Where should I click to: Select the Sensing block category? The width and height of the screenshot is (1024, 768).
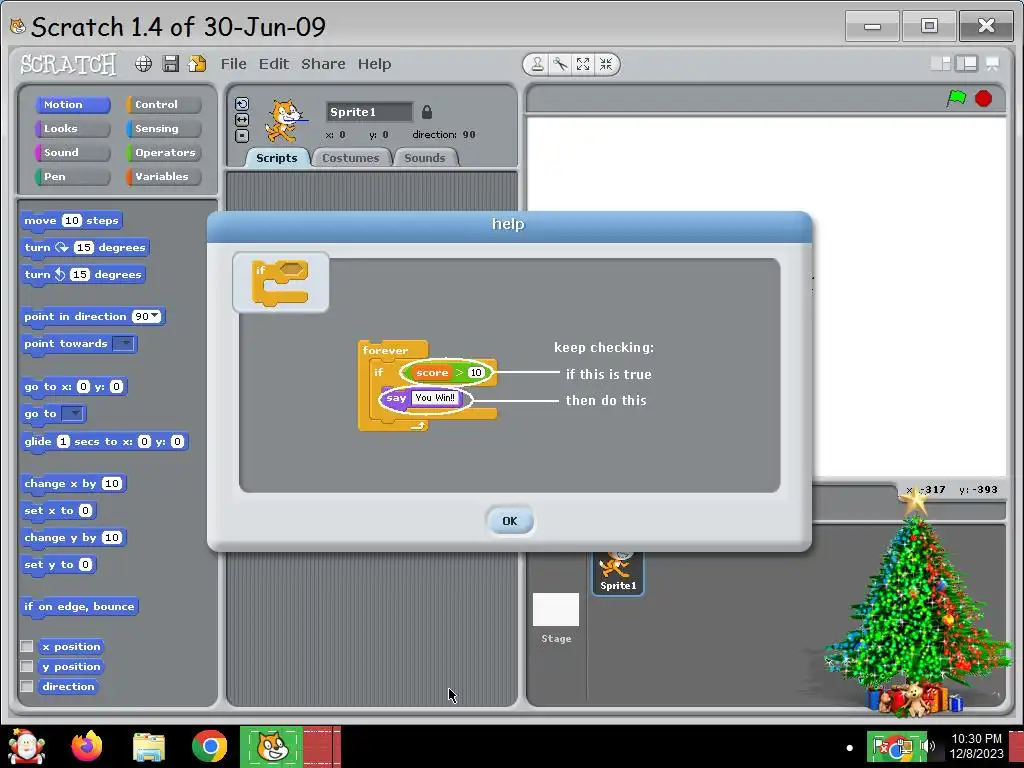click(x=164, y=129)
